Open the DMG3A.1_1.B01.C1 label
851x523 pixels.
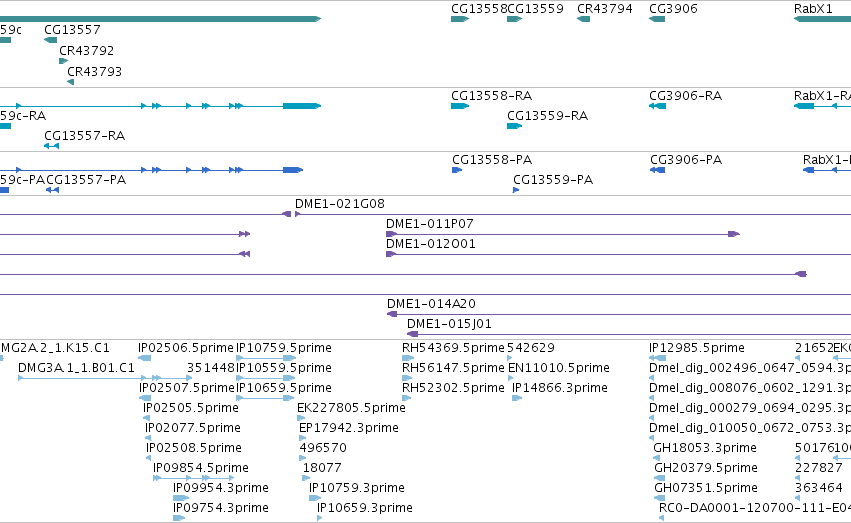pos(76,368)
